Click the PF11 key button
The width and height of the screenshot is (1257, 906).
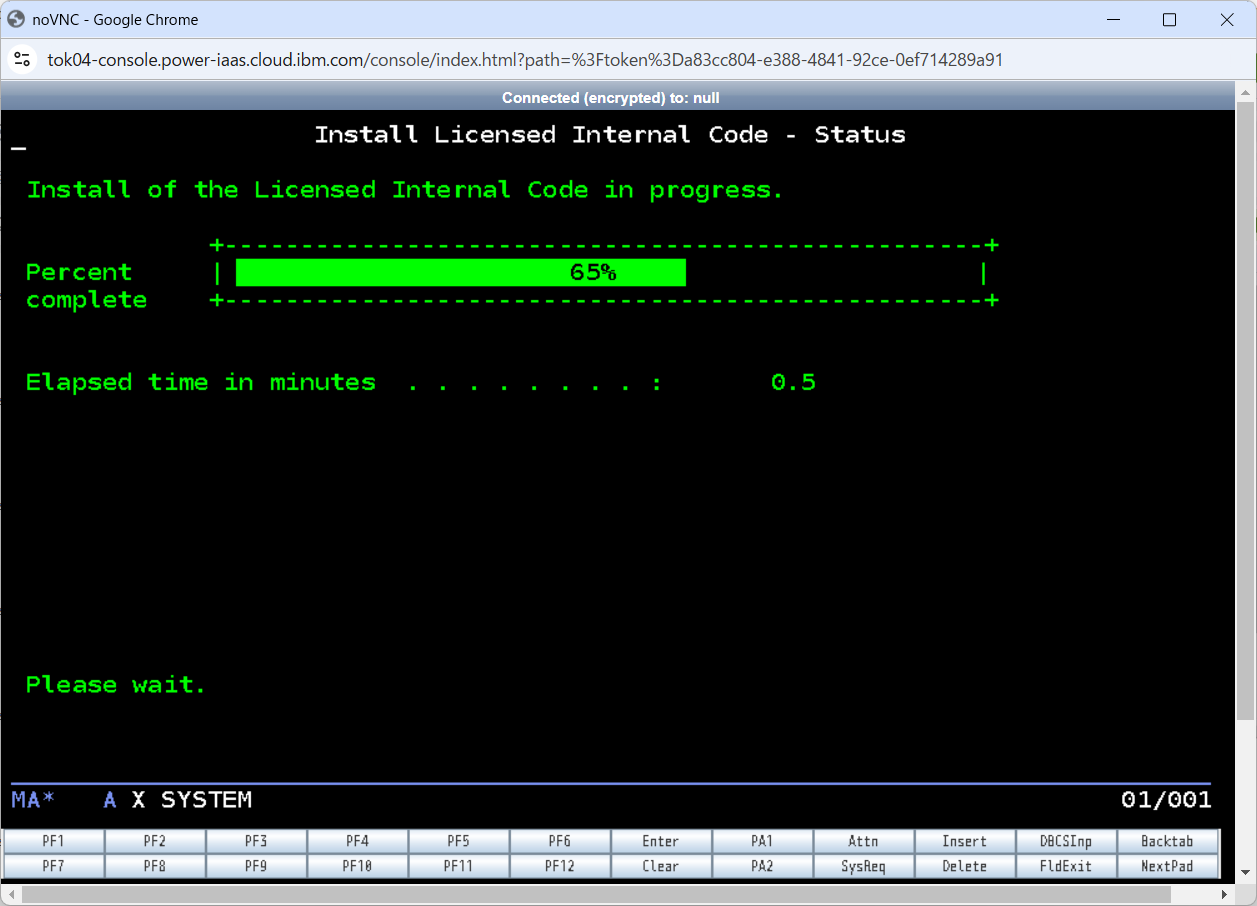click(458, 866)
